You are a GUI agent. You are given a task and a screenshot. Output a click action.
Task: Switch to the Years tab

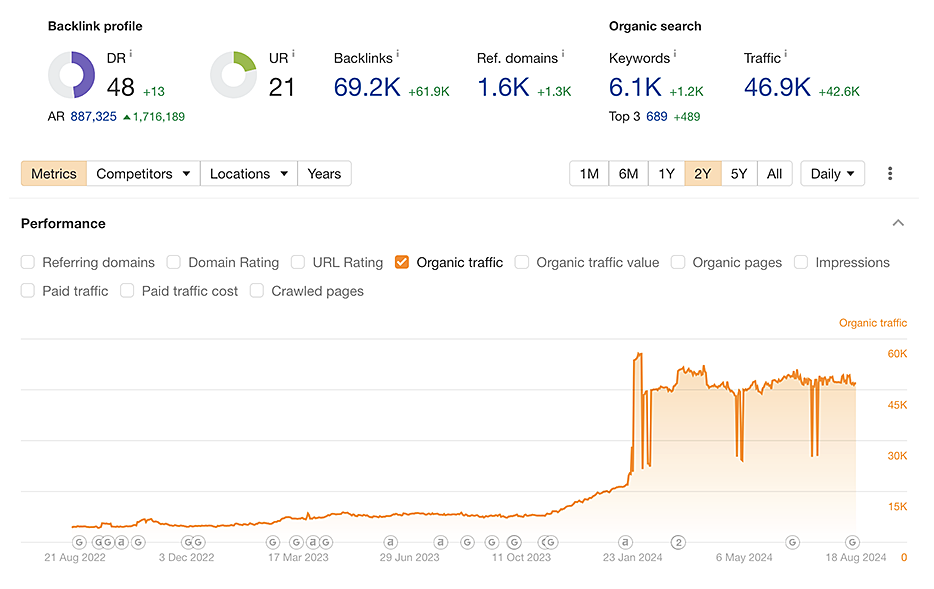(324, 174)
